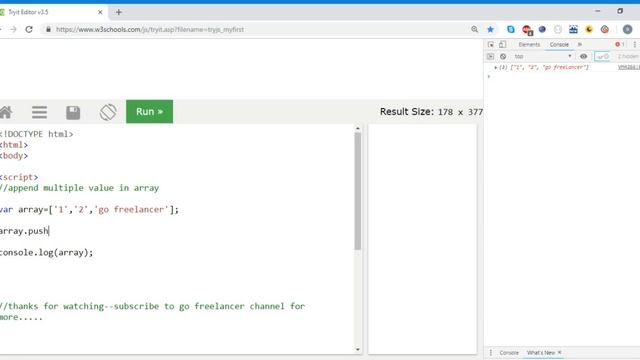The width and height of the screenshot is (640, 360).
Task: Open the W3Schools home icon
Action: click(6, 112)
